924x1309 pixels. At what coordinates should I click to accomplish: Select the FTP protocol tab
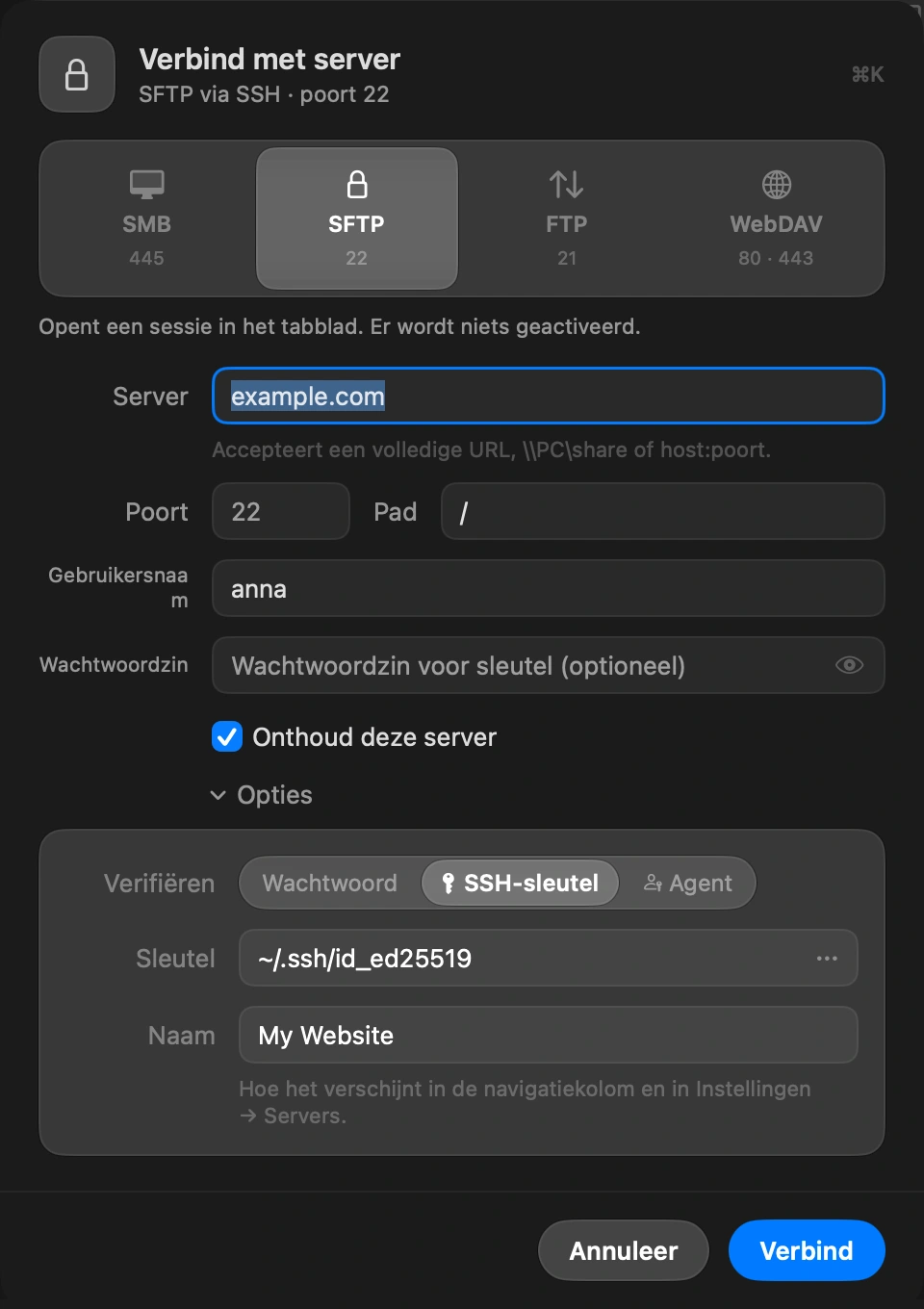567,218
